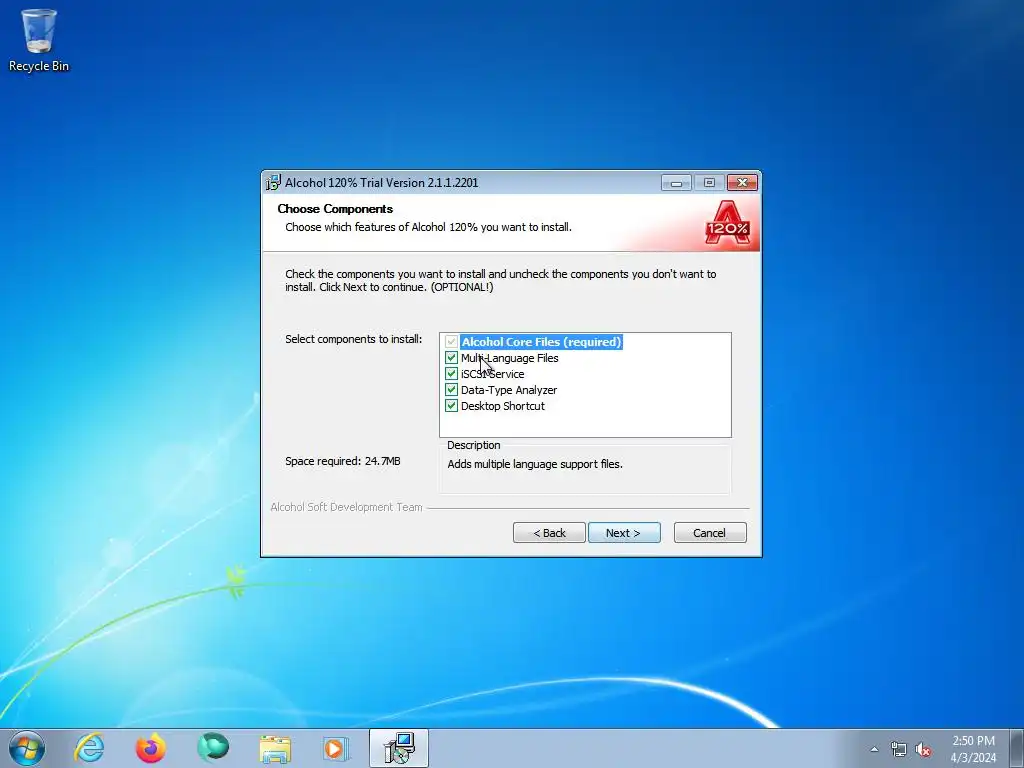Screen dimensions: 1024x768
Task: Click 'Space required: 24.7MB' text
Action: pos(343,461)
